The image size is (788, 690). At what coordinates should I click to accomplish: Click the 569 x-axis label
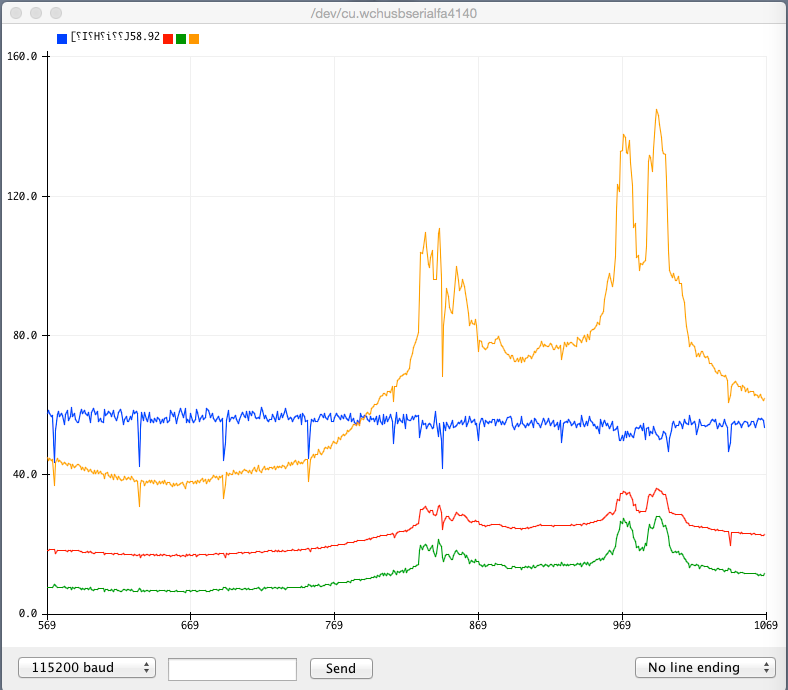click(x=47, y=626)
